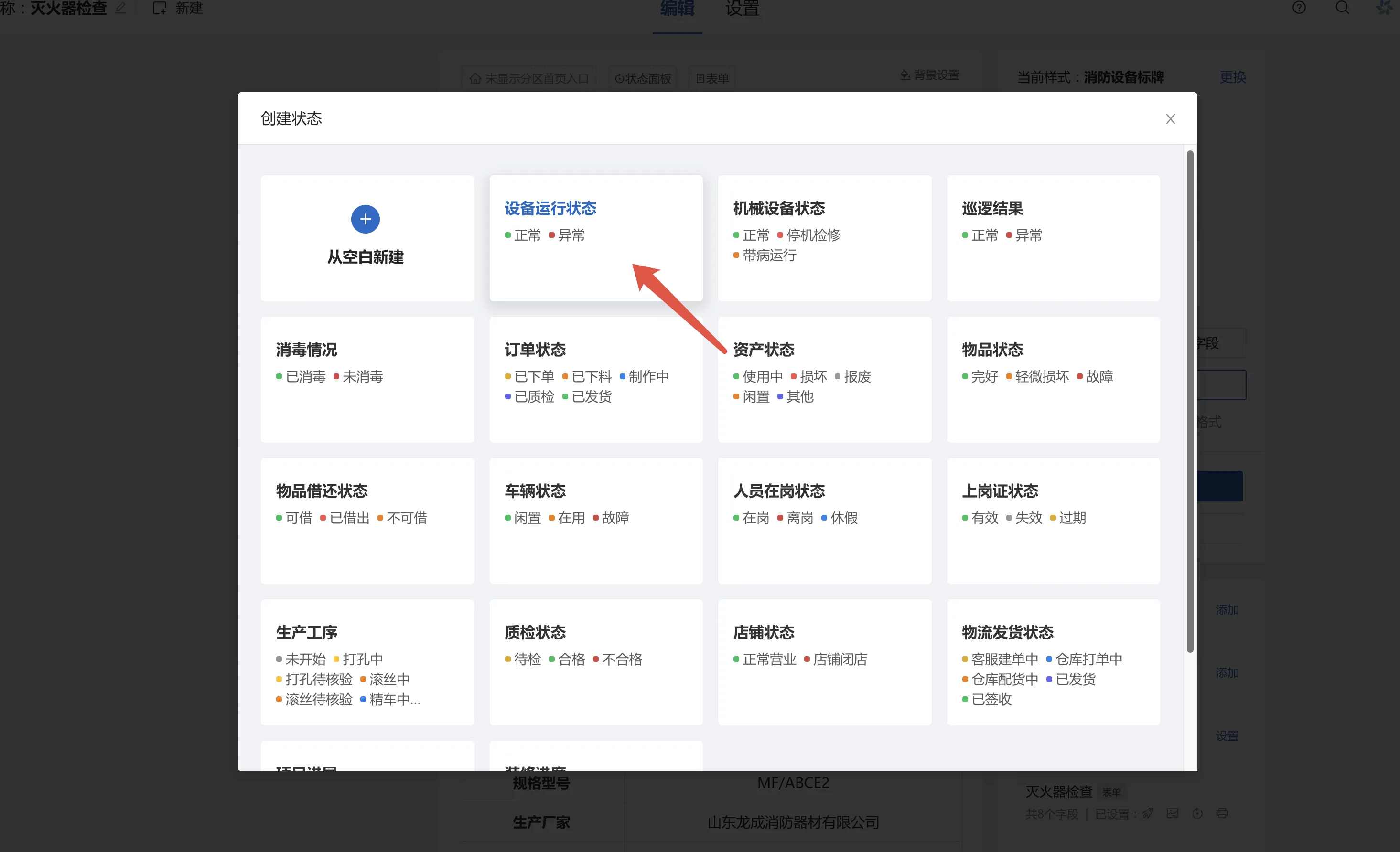Switch to the 编辑 tab
1400x852 pixels.
[x=677, y=9]
